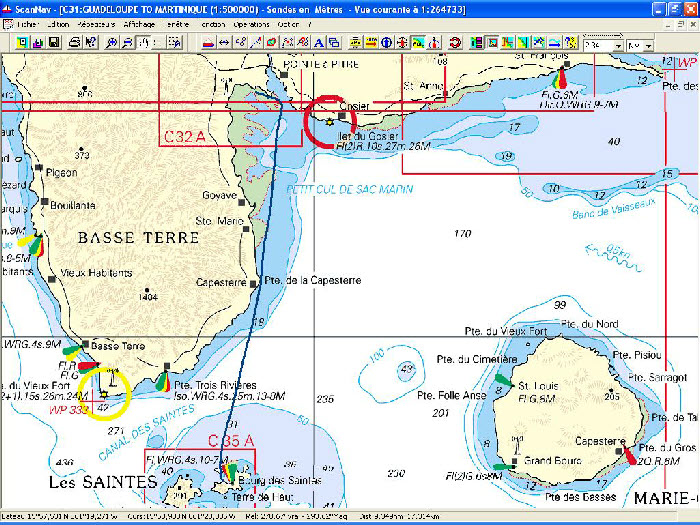The image size is (700, 525).
Task: Click the red boat icon in toolbar
Action: pyautogui.click(x=208, y=43)
